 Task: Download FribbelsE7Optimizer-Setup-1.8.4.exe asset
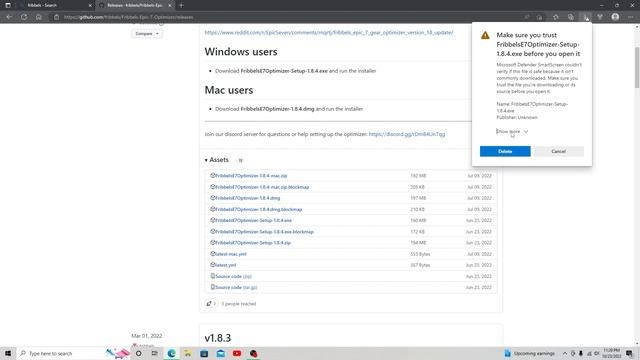(253, 220)
